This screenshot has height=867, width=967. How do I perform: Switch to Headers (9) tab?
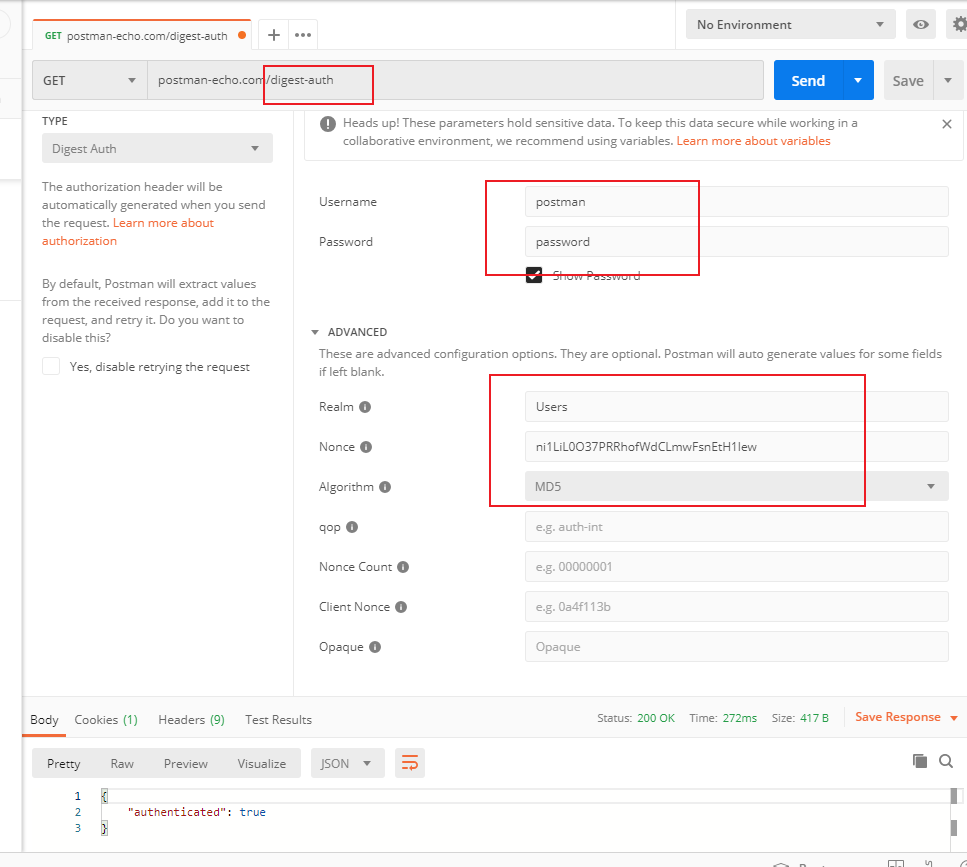click(x=191, y=720)
